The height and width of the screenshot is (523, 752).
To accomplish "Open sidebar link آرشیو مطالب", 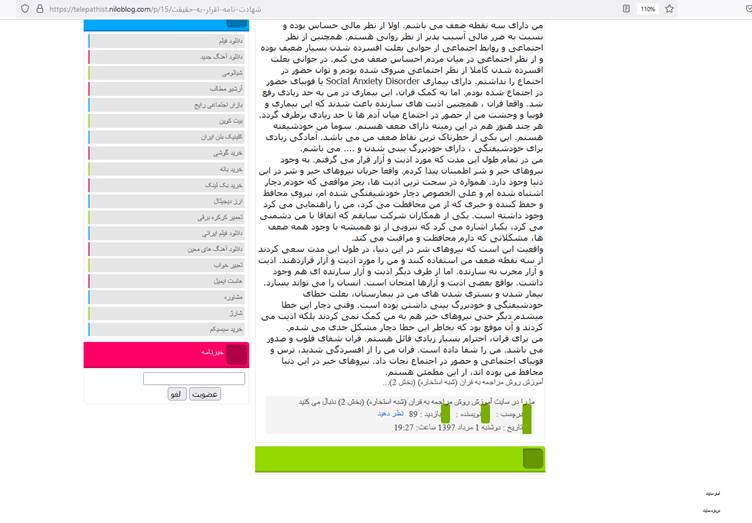I will [x=166, y=89].
